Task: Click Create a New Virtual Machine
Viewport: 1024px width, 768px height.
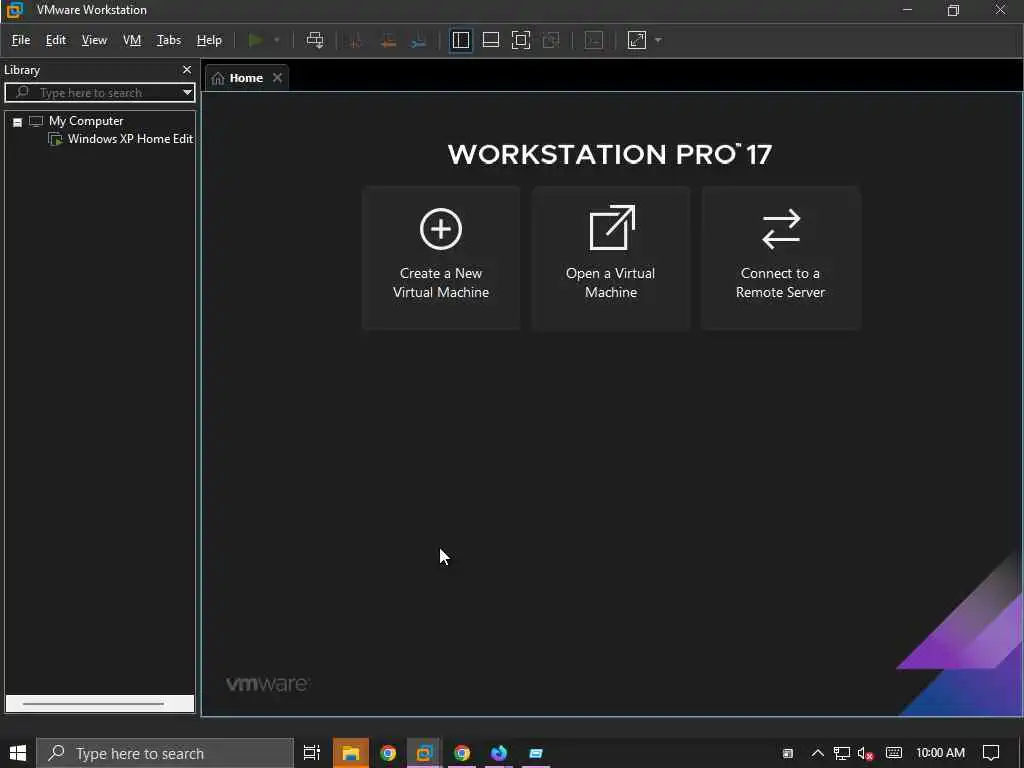Action: point(441,258)
